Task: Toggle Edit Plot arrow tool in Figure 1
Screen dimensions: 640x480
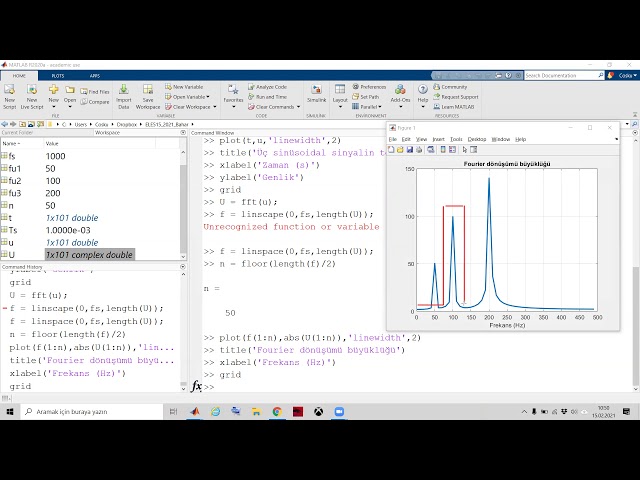Action: click(x=464, y=150)
